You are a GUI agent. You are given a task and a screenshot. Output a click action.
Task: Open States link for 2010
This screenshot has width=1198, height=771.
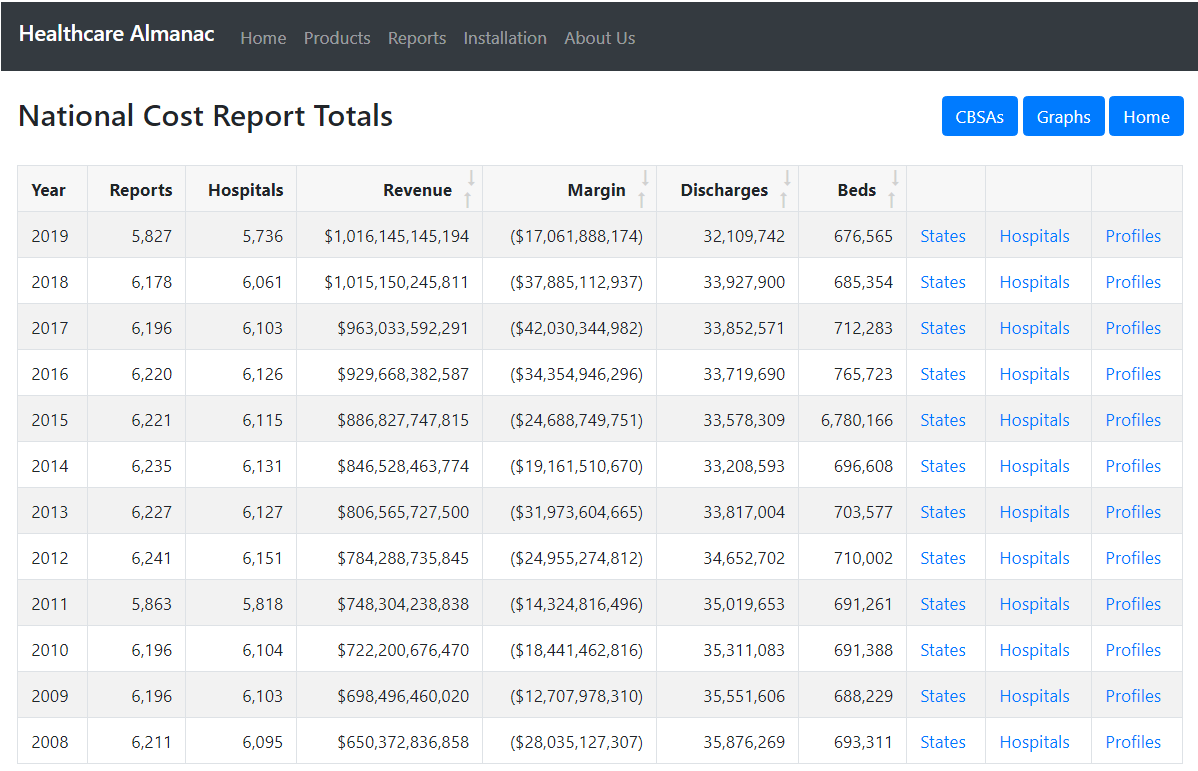(x=943, y=650)
